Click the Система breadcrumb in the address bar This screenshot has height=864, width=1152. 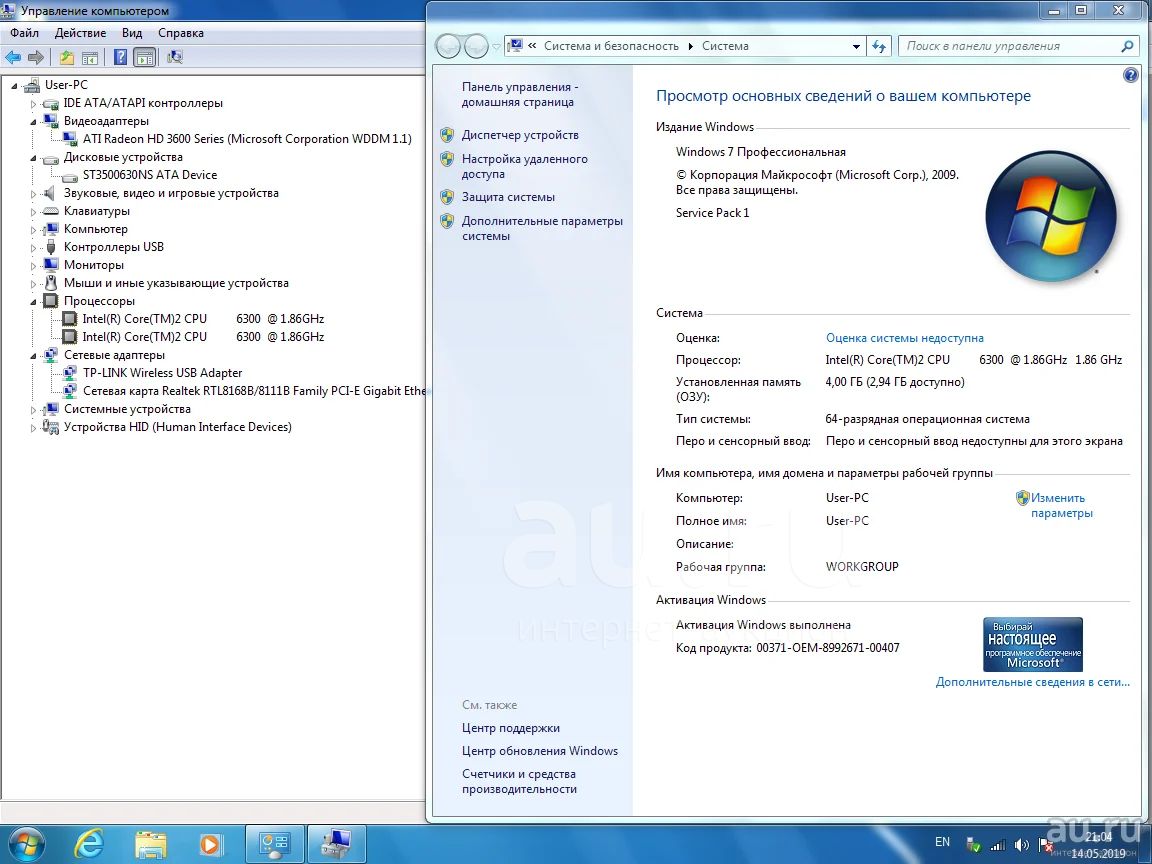725,46
